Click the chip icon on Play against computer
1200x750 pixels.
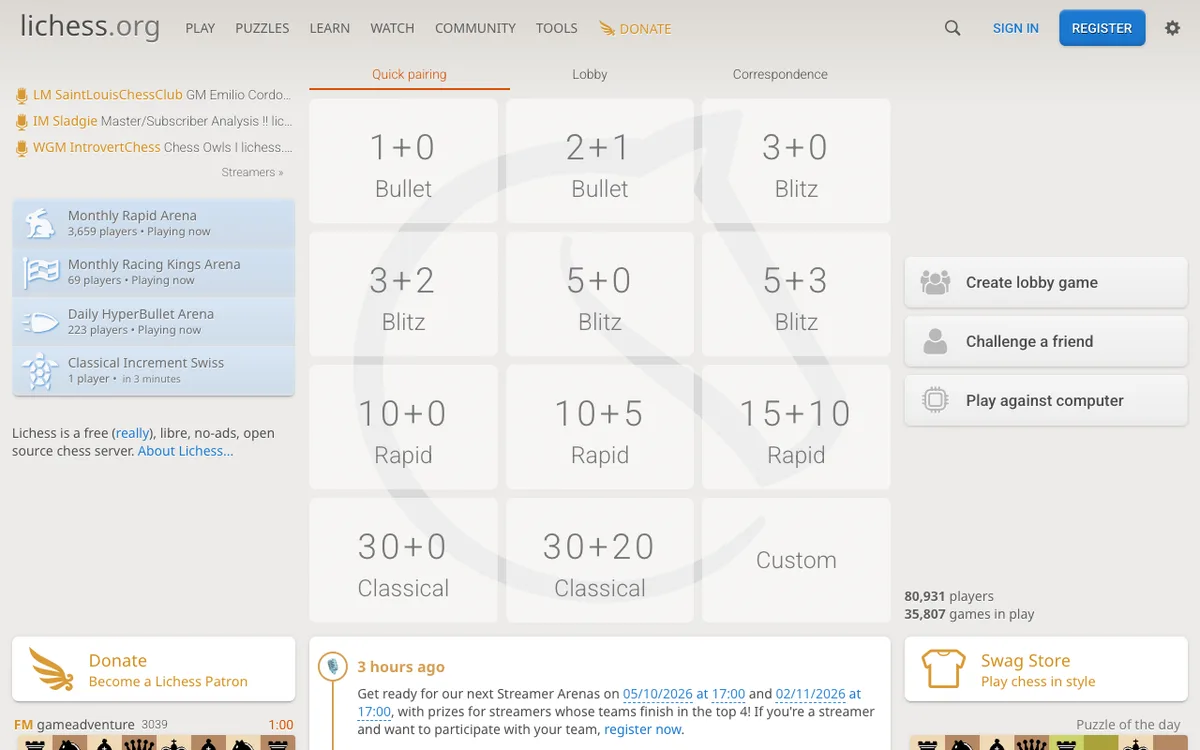(x=935, y=401)
